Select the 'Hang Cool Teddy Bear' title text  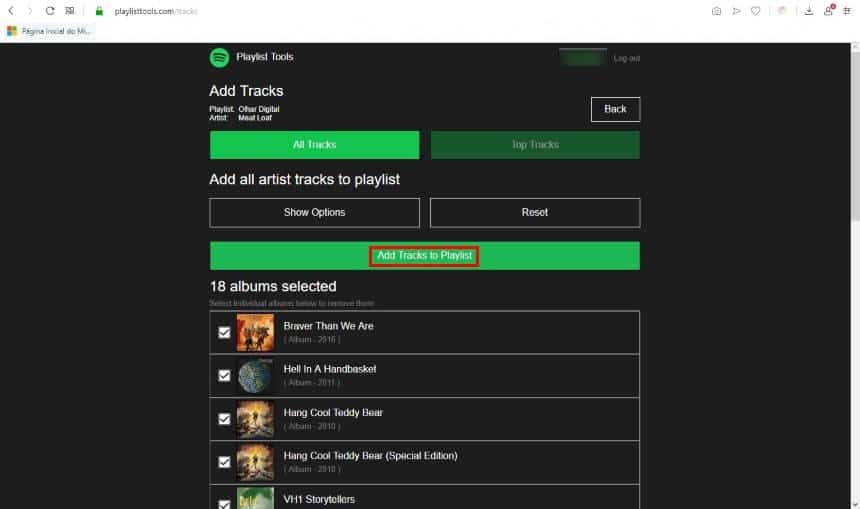[333, 412]
